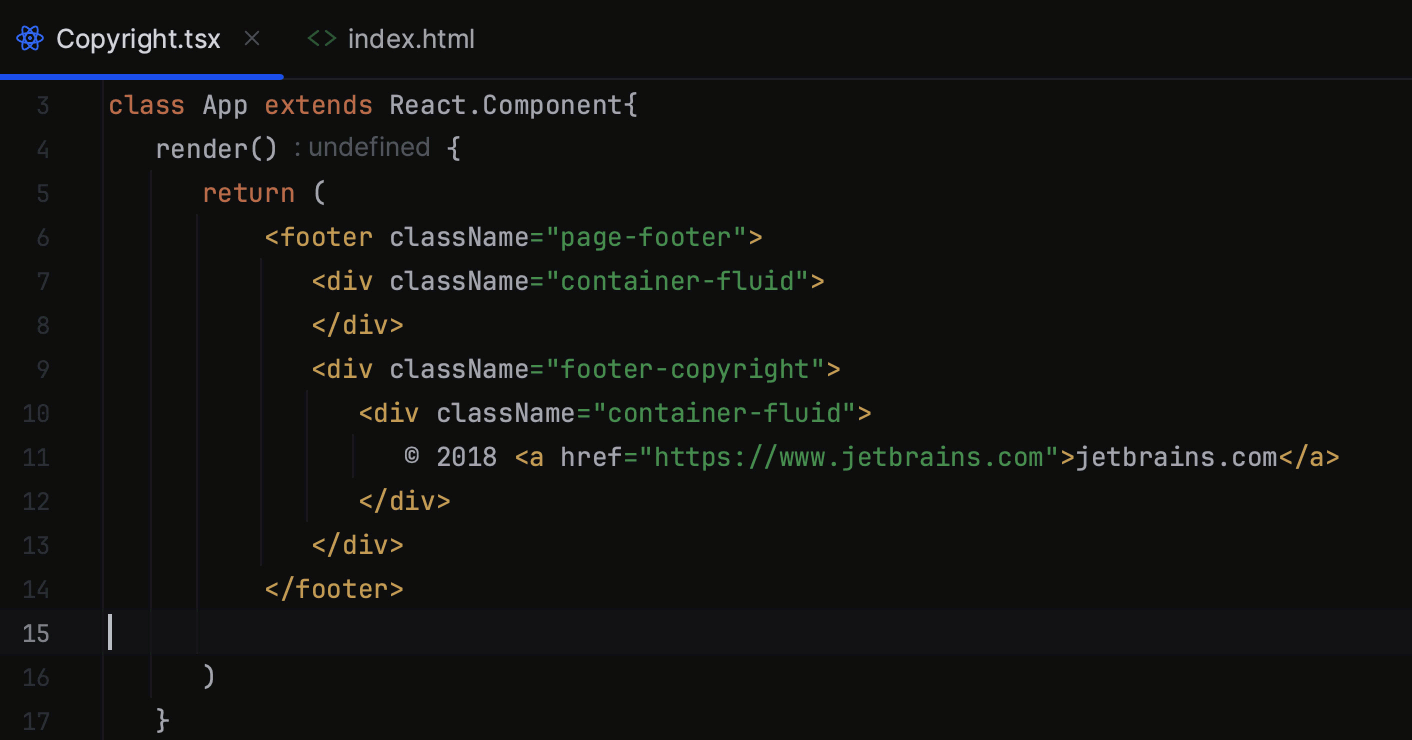
Task: Click the return keyword on line 5
Action: point(248,192)
